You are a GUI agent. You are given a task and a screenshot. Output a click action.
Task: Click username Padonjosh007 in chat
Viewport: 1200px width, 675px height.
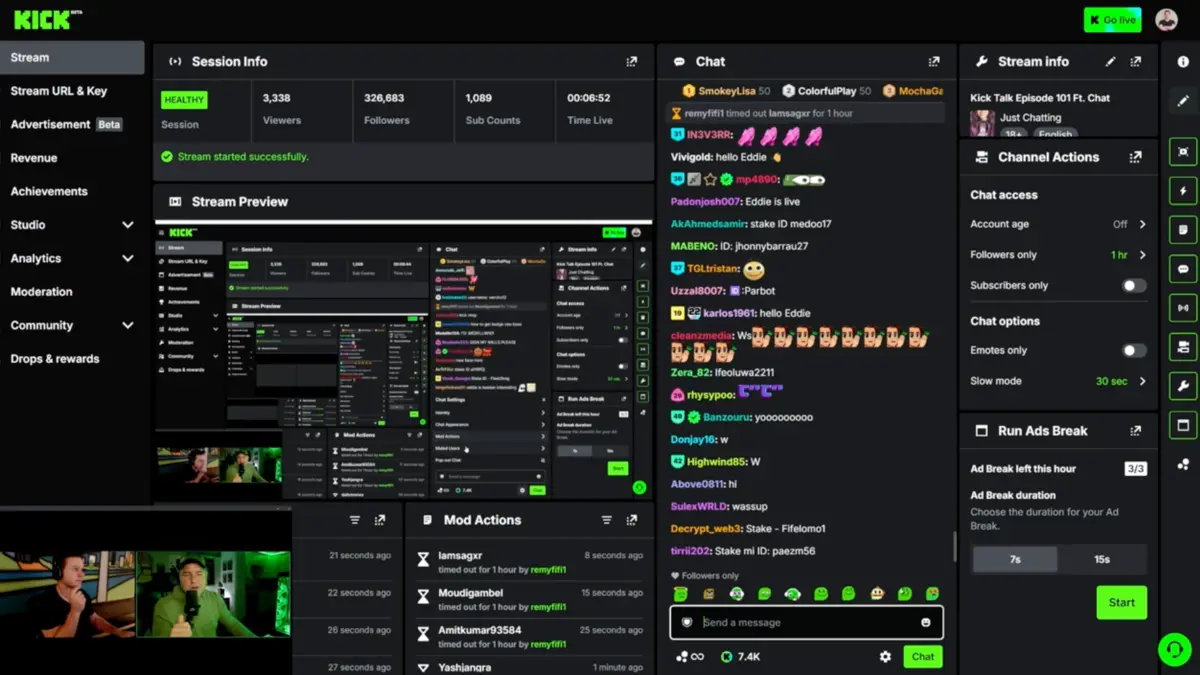pyautogui.click(x=705, y=202)
